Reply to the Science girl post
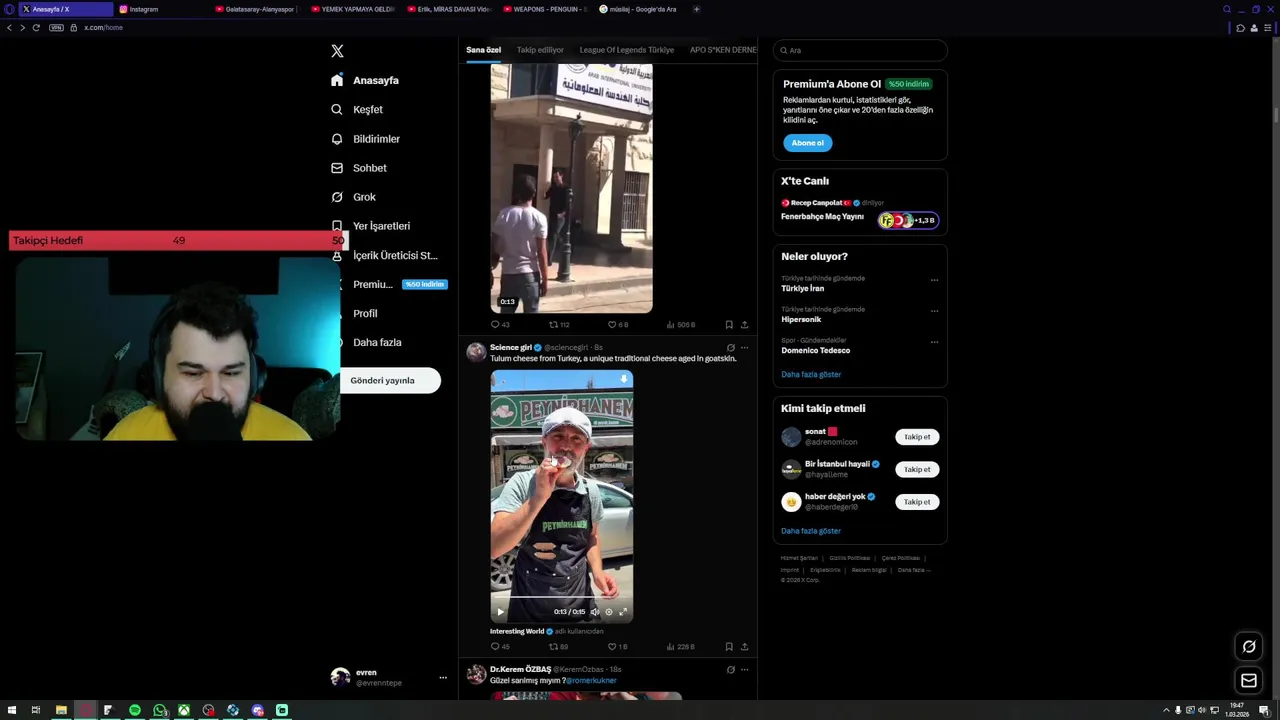The height and width of the screenshot is (720, 1280). [x=500, y=647]
